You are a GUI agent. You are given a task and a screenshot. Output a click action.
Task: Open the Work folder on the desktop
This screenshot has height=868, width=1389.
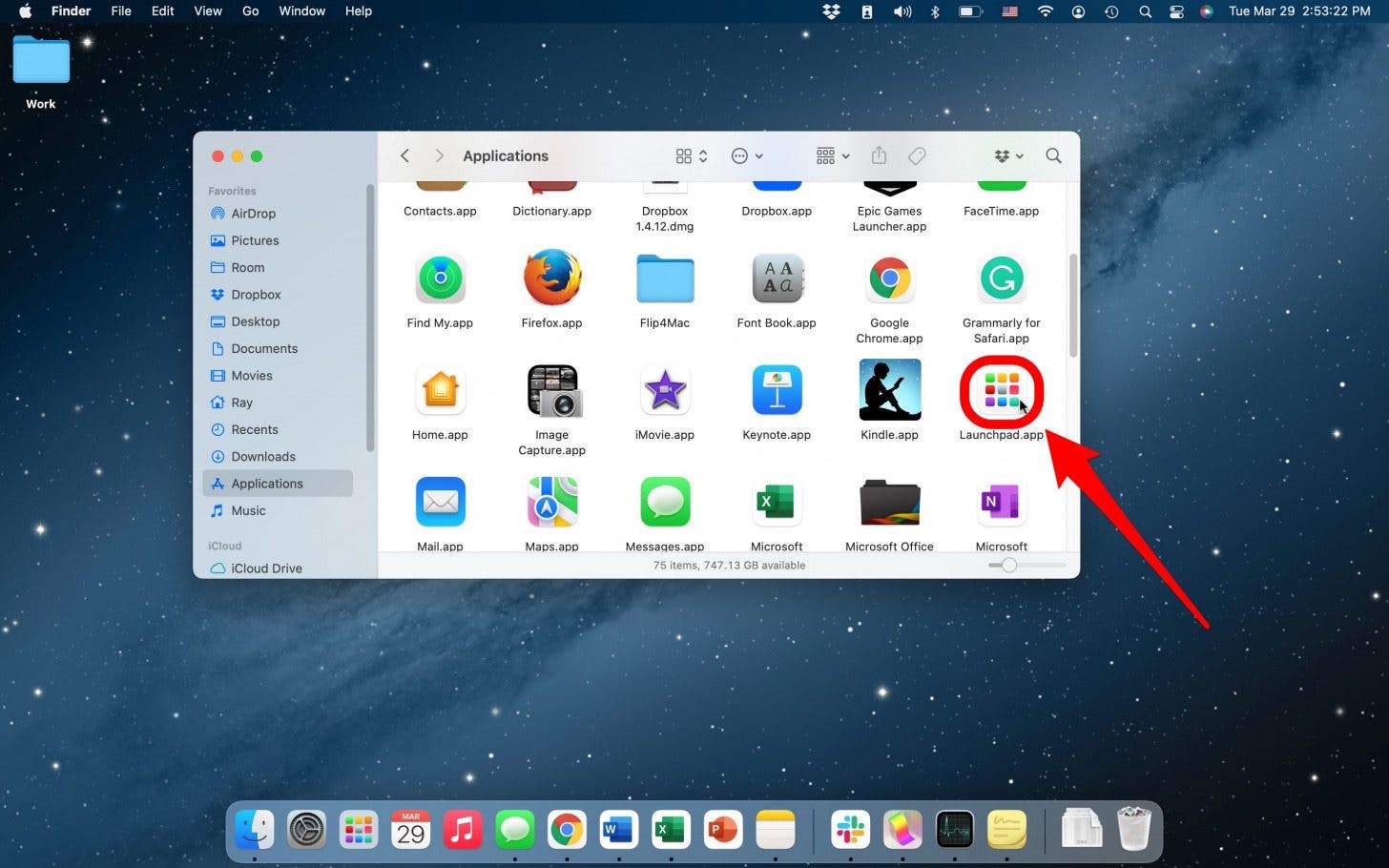point(39,59)
